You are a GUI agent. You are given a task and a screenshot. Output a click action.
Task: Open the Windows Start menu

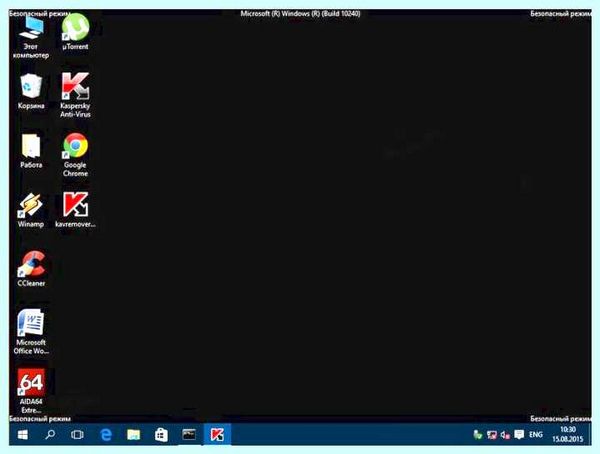pos(23,434)
